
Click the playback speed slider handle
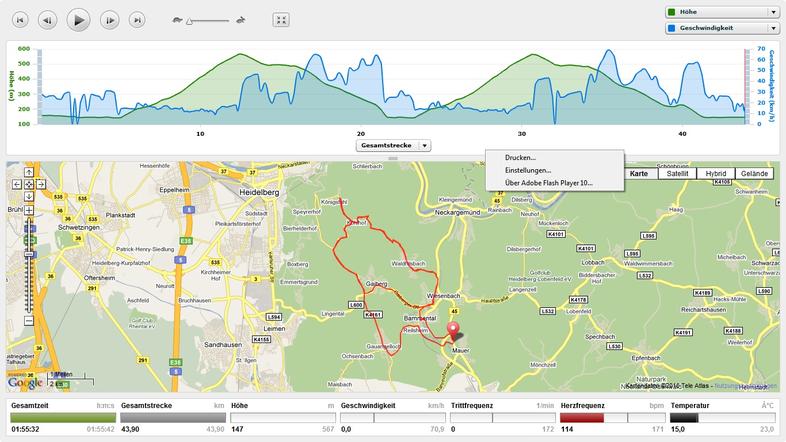[189, 21]
